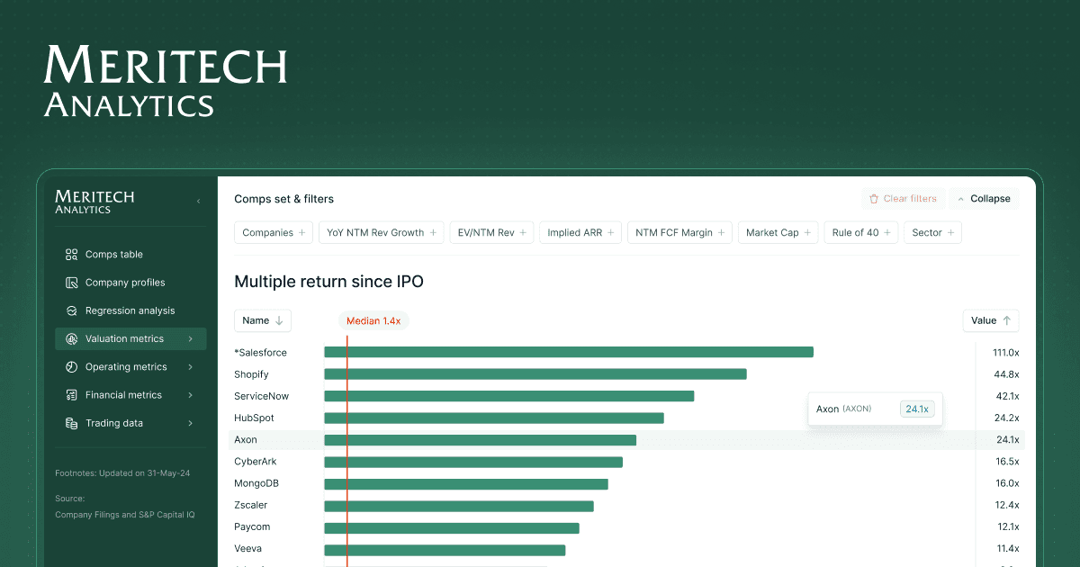Select Comps table in sidebar menu
Viewport: 1080px width, 567px height.
point(131,254)
